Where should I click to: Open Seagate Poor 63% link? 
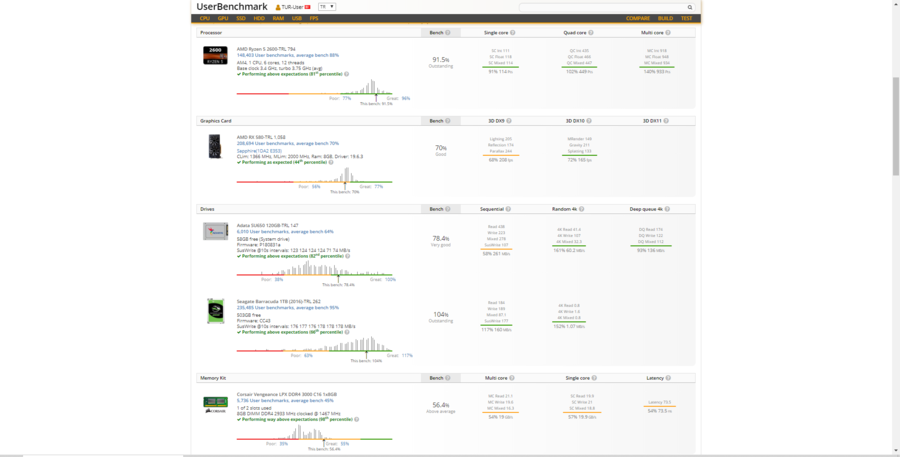pos(308,355)
